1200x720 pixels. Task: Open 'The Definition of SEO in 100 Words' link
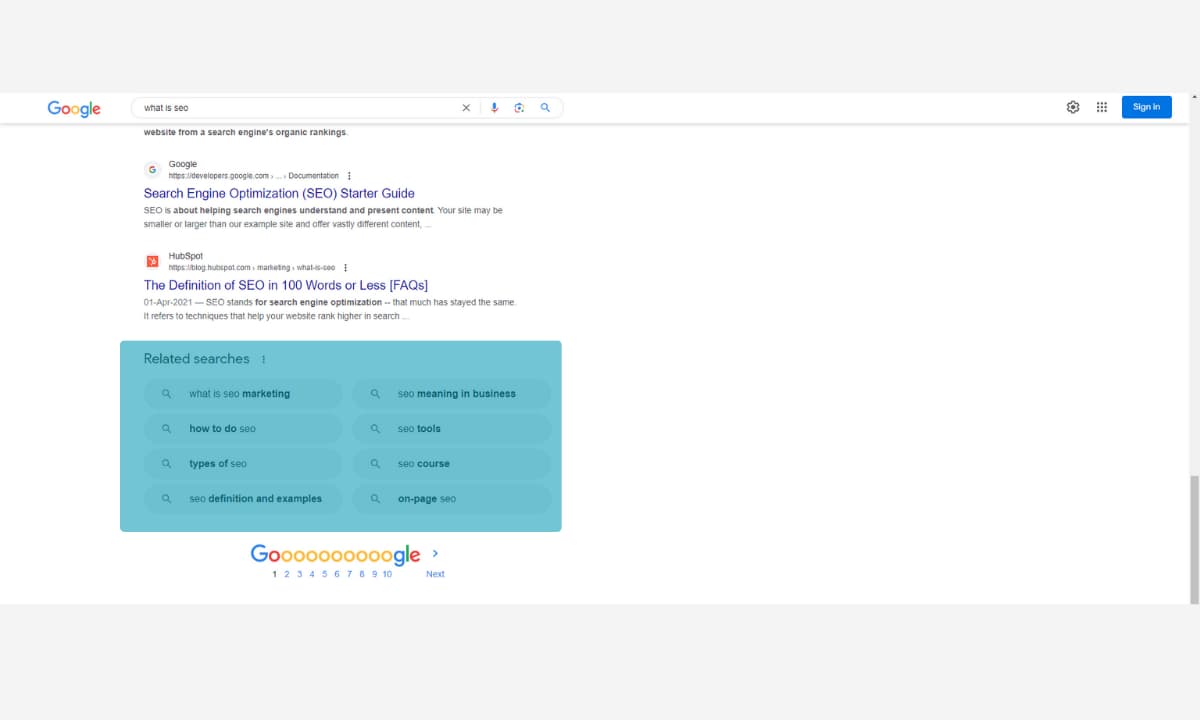[x=286, y=285]
